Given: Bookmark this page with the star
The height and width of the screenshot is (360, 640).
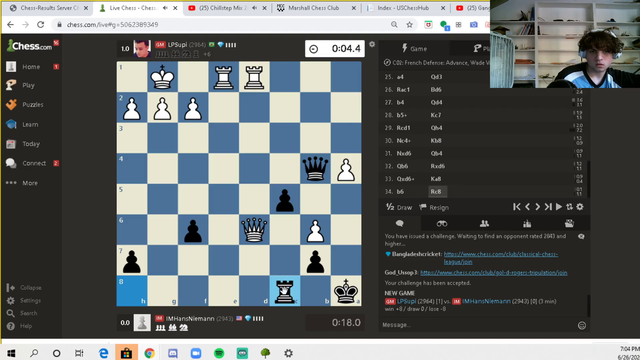Looking at the screenshot, I should pos(409,24).
